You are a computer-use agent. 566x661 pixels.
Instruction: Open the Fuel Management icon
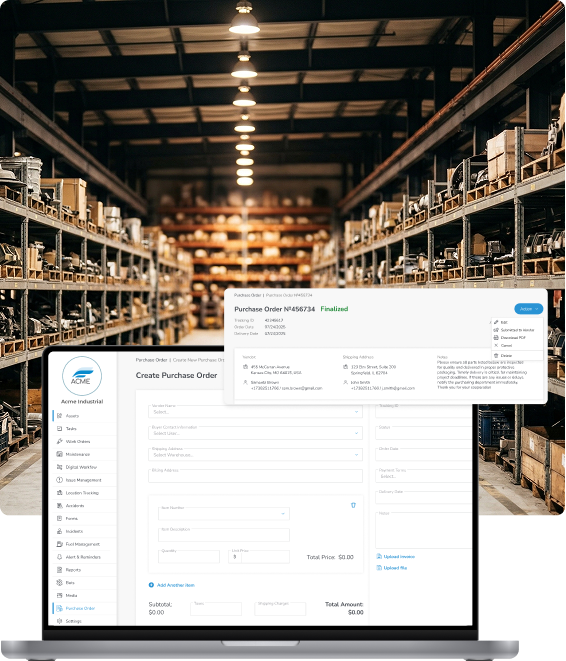tap(59, 544)
